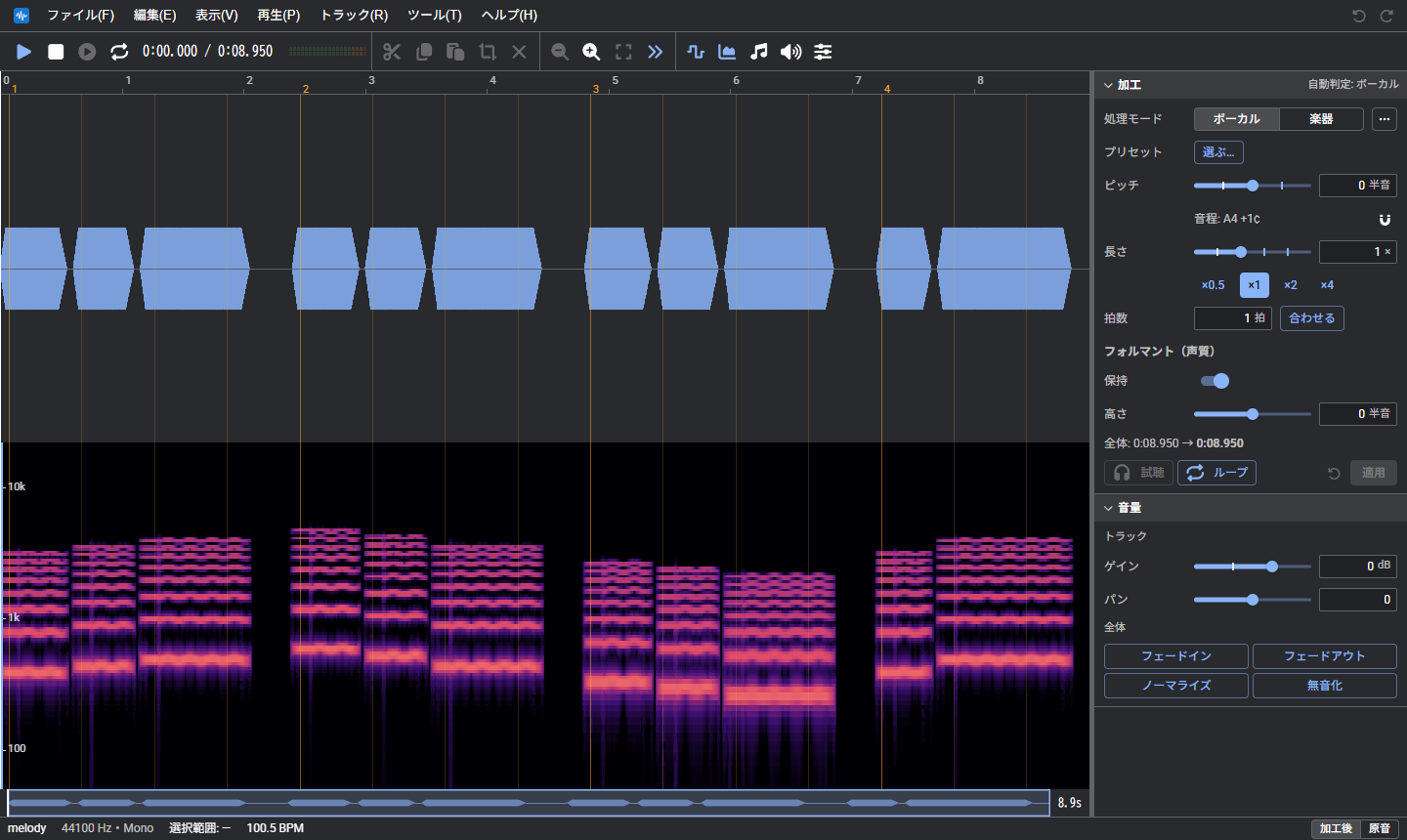Click the zoom in magnifier icon
Screen dimensions: 1407x840
[x=591, y=52]
